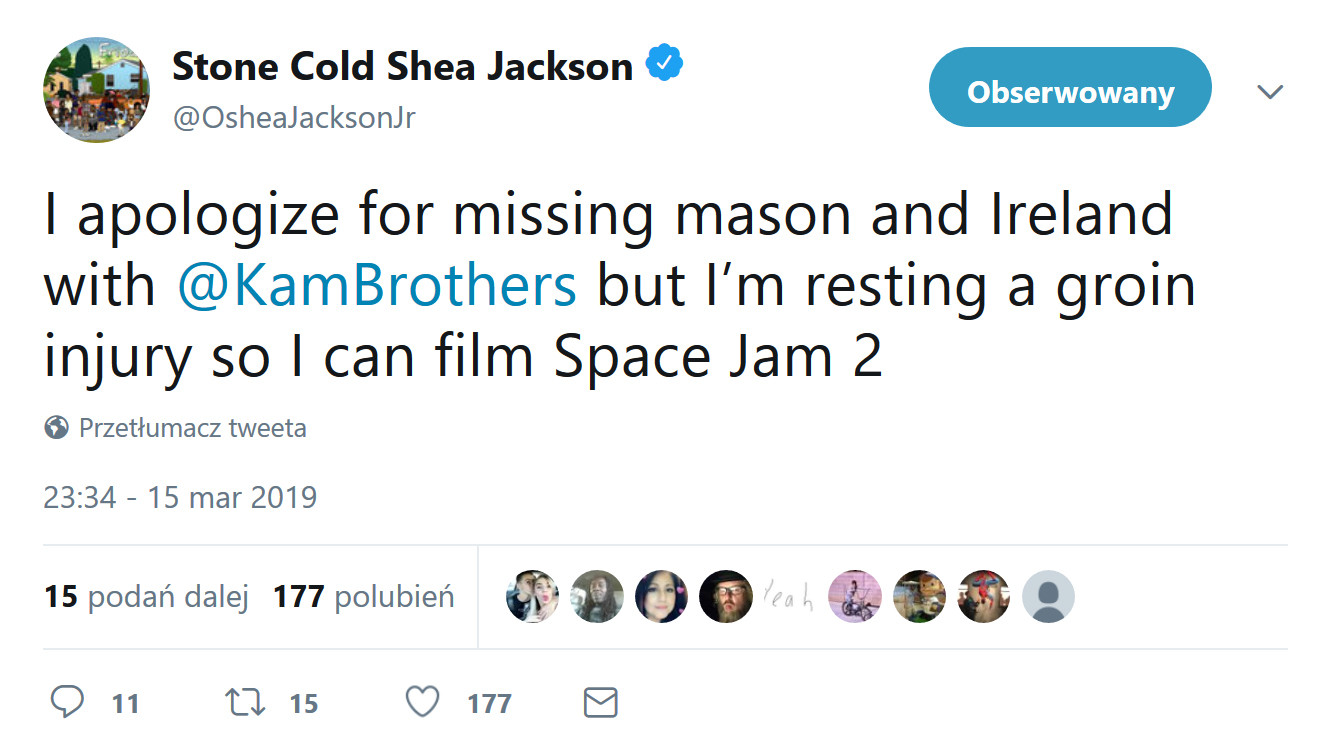
Task: Open the @OsheaJacksonJr handle
Action: tap(293, 118)
